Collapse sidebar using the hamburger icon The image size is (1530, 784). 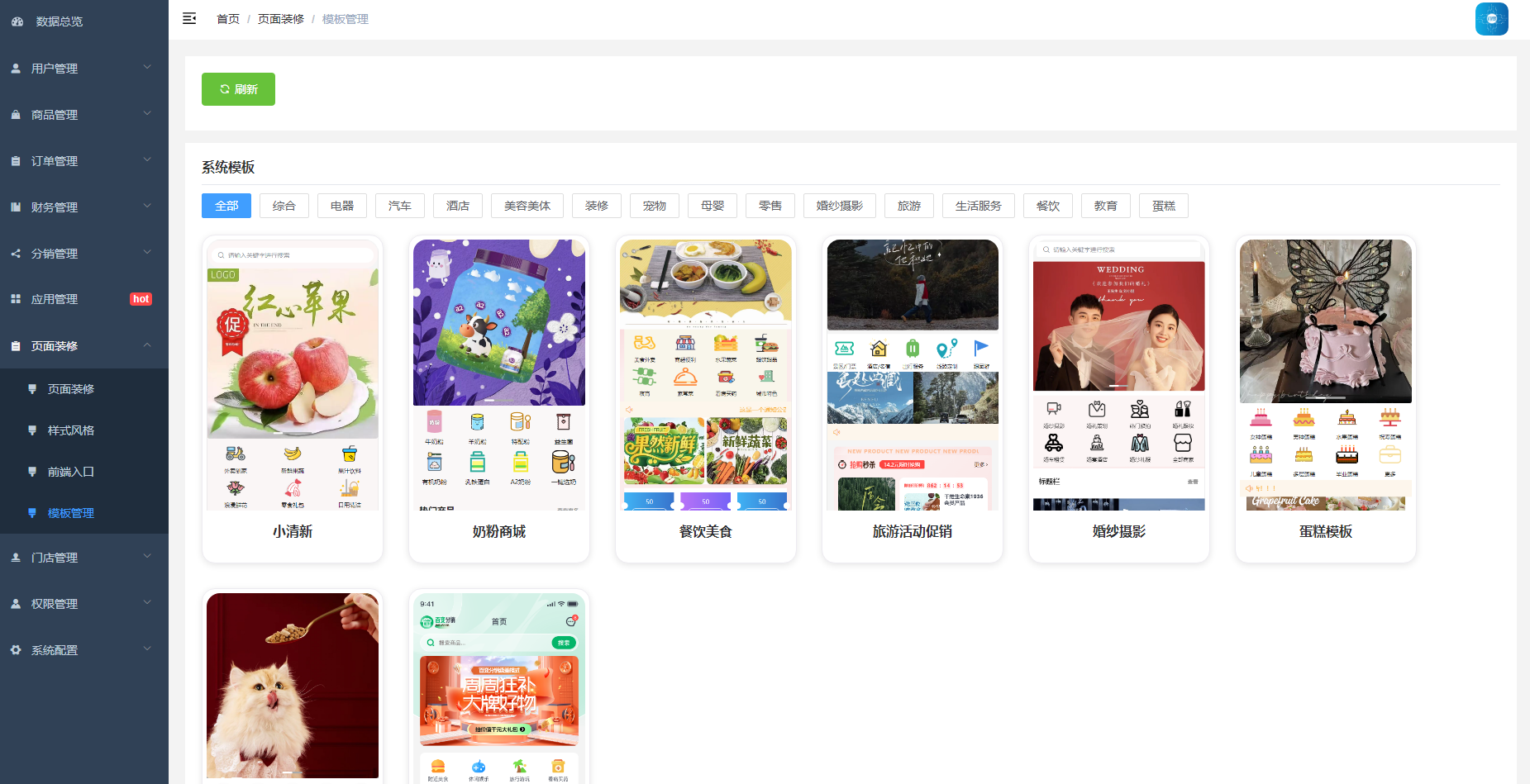tap(189, 18)
